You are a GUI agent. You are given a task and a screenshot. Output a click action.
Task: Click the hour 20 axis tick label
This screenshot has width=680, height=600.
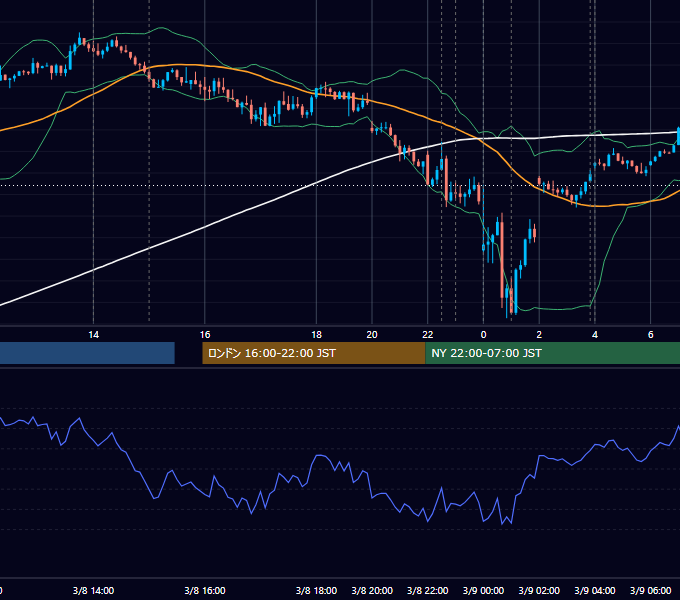pyautogui.click(x=372, y=335)
